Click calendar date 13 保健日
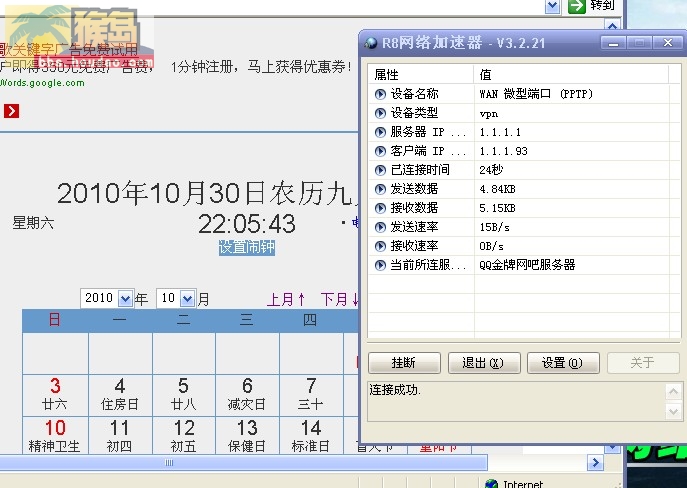The image size is (687, 488). [247, 436]
